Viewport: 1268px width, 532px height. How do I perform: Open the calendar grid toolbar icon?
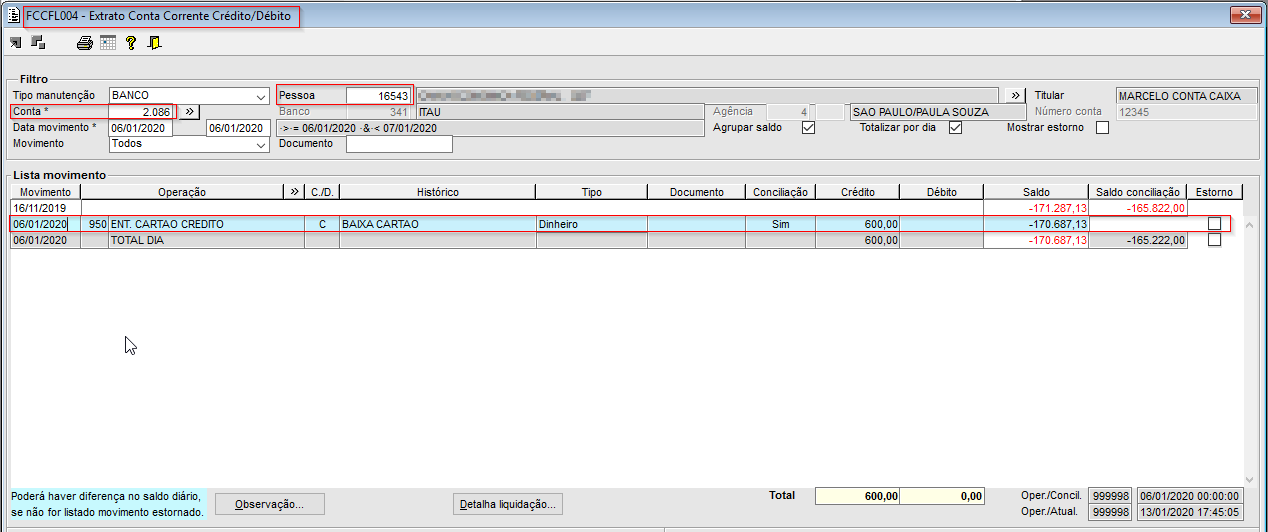tap(108, 43)
